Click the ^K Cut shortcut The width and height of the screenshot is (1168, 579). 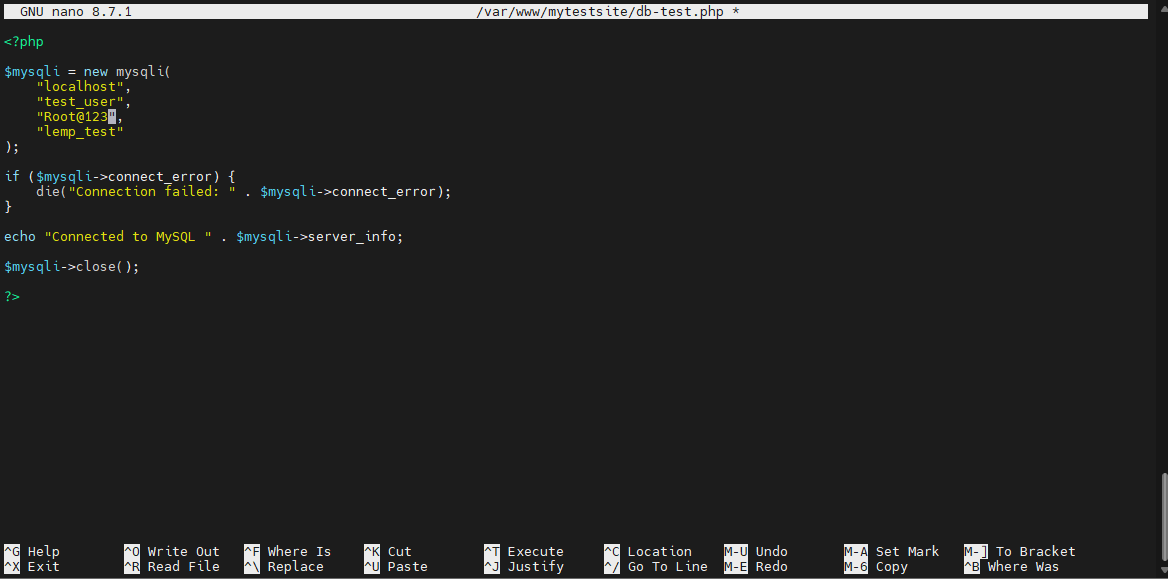click(x=388, y=551)
